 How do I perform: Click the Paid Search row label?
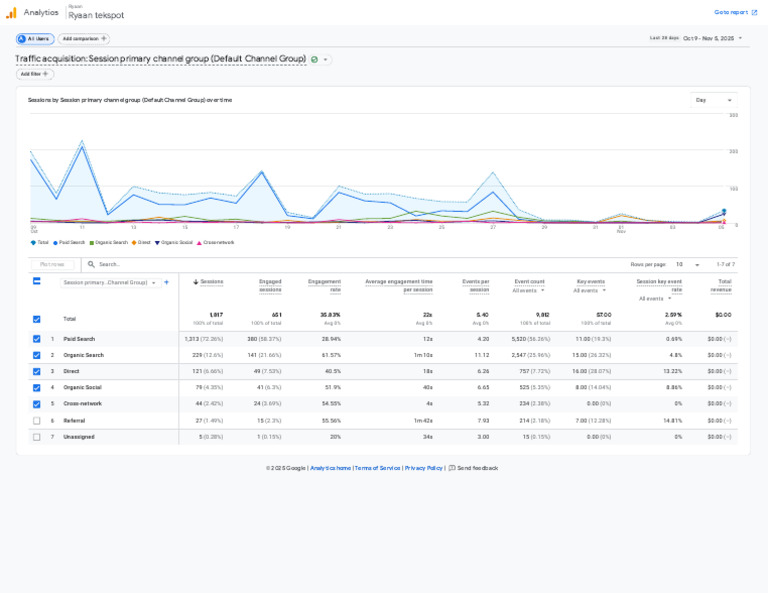pyautogui.click(x=79, y=339)
